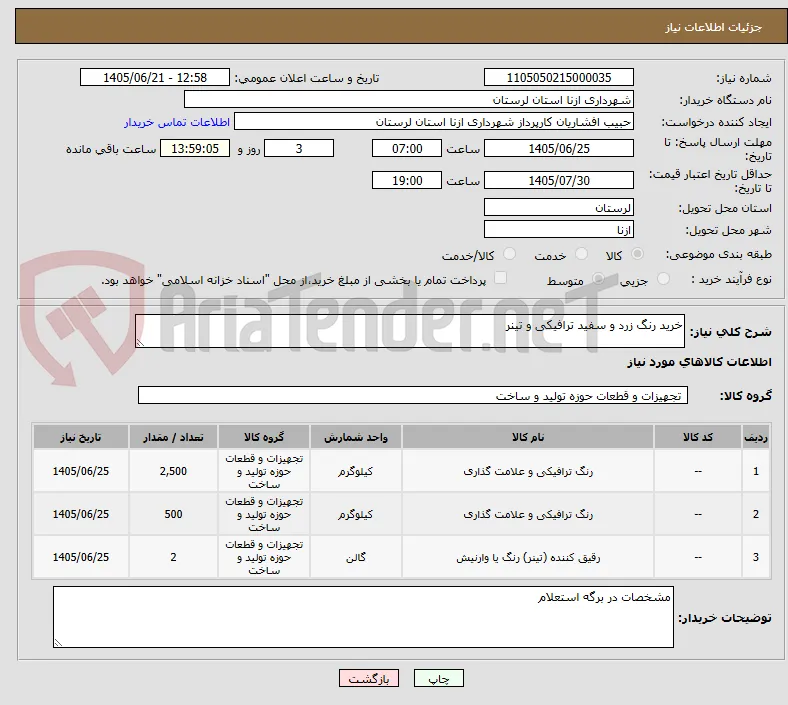
Task: Click the date 1405/06/25 in row 2
Action: coord(81,514)
